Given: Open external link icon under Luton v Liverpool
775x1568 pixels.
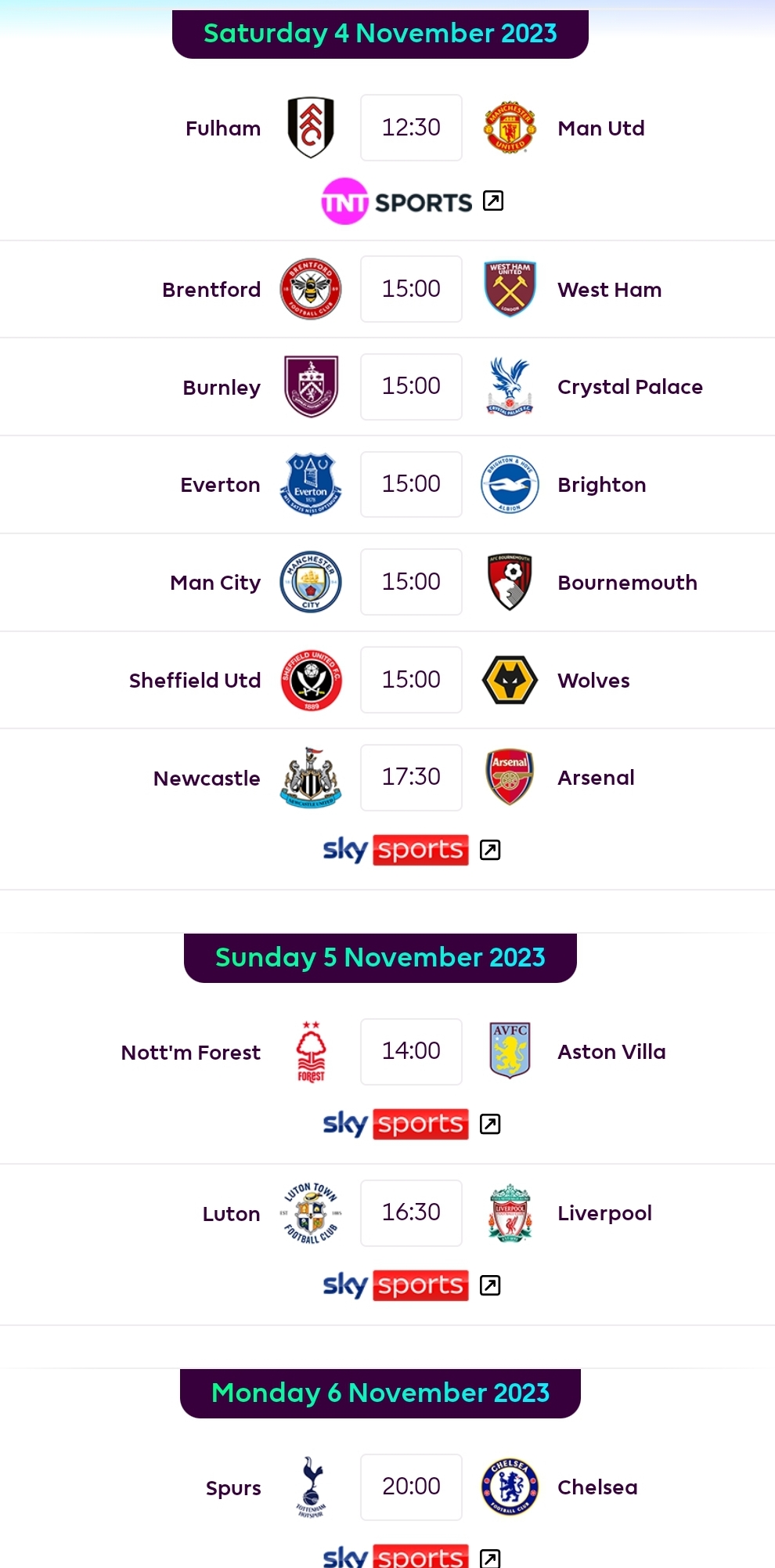Looking at the screenshot, I should (490, 1285).
